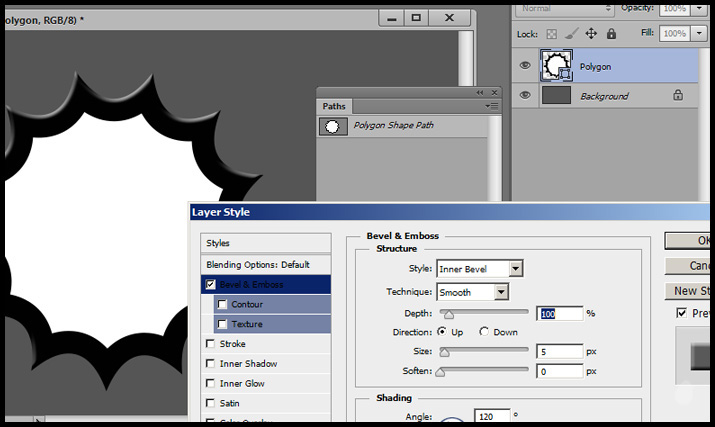The image size is (715, 427).
Task: Select the Down direction radio button
Action: pos(485,332)
